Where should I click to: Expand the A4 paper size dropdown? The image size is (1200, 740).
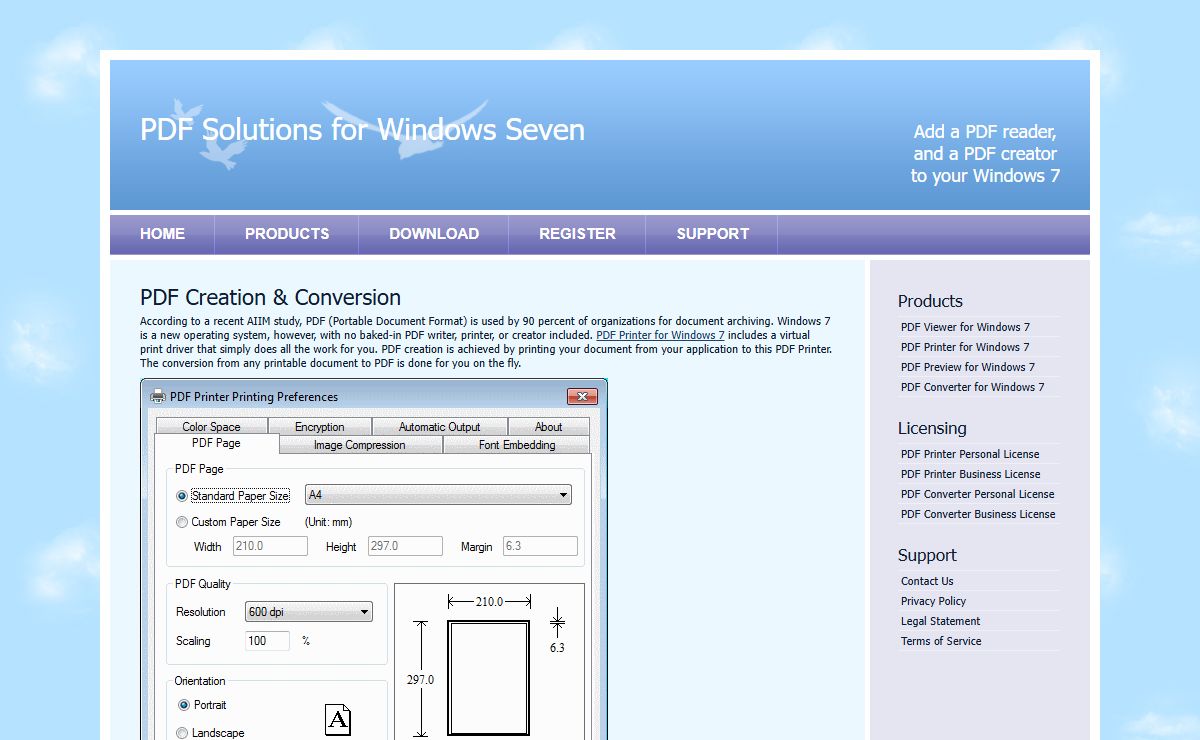point(438,495)
